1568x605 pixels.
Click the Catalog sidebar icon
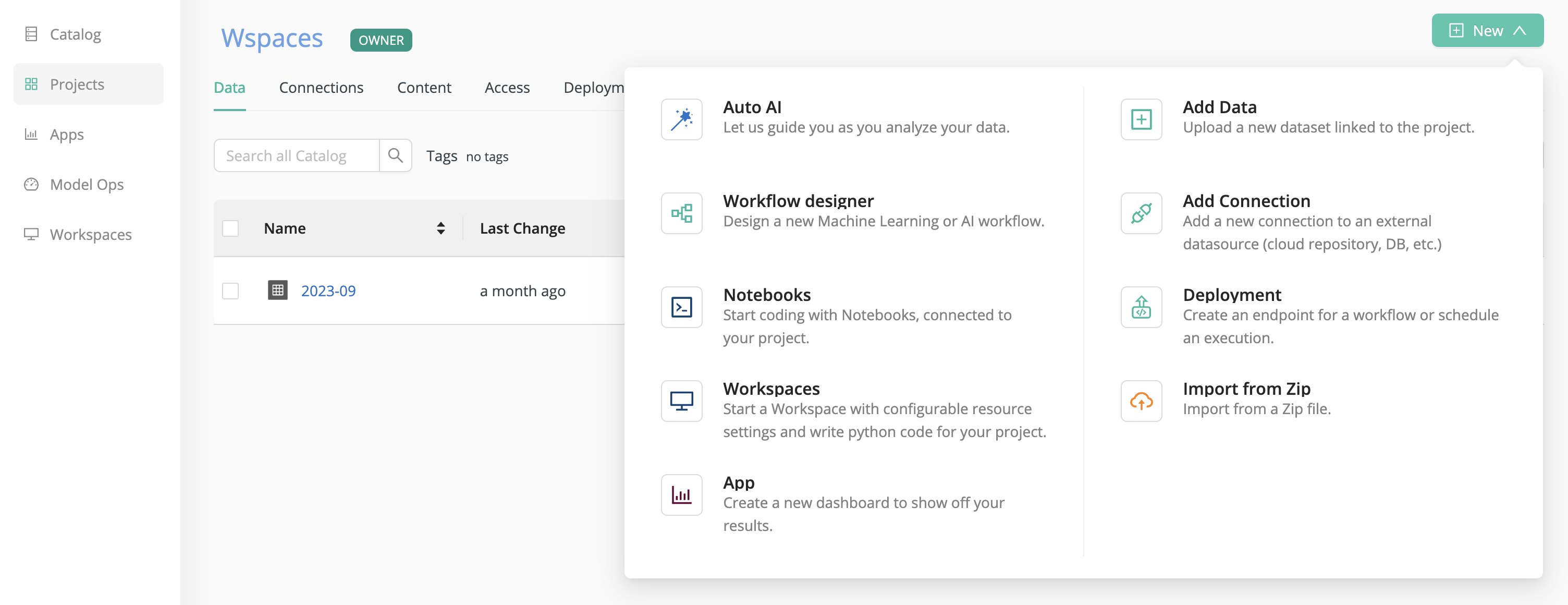[x=31, y=34]
